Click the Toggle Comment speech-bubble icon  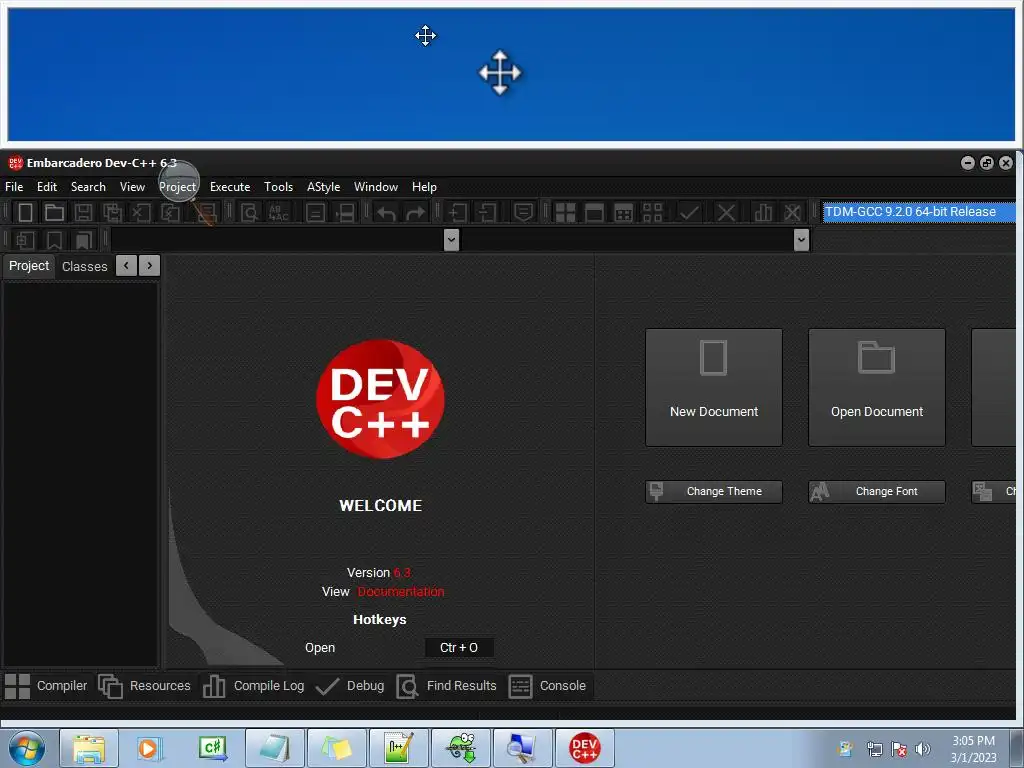coord(524,212)
